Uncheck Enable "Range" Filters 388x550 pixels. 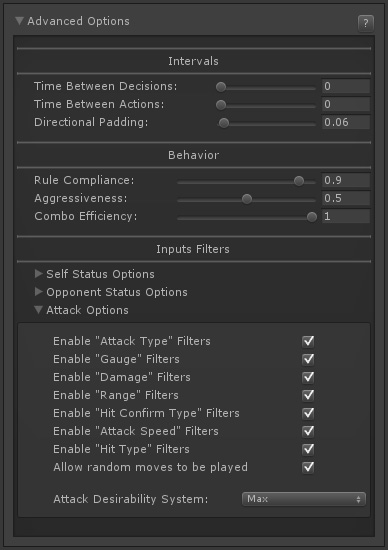308,395
